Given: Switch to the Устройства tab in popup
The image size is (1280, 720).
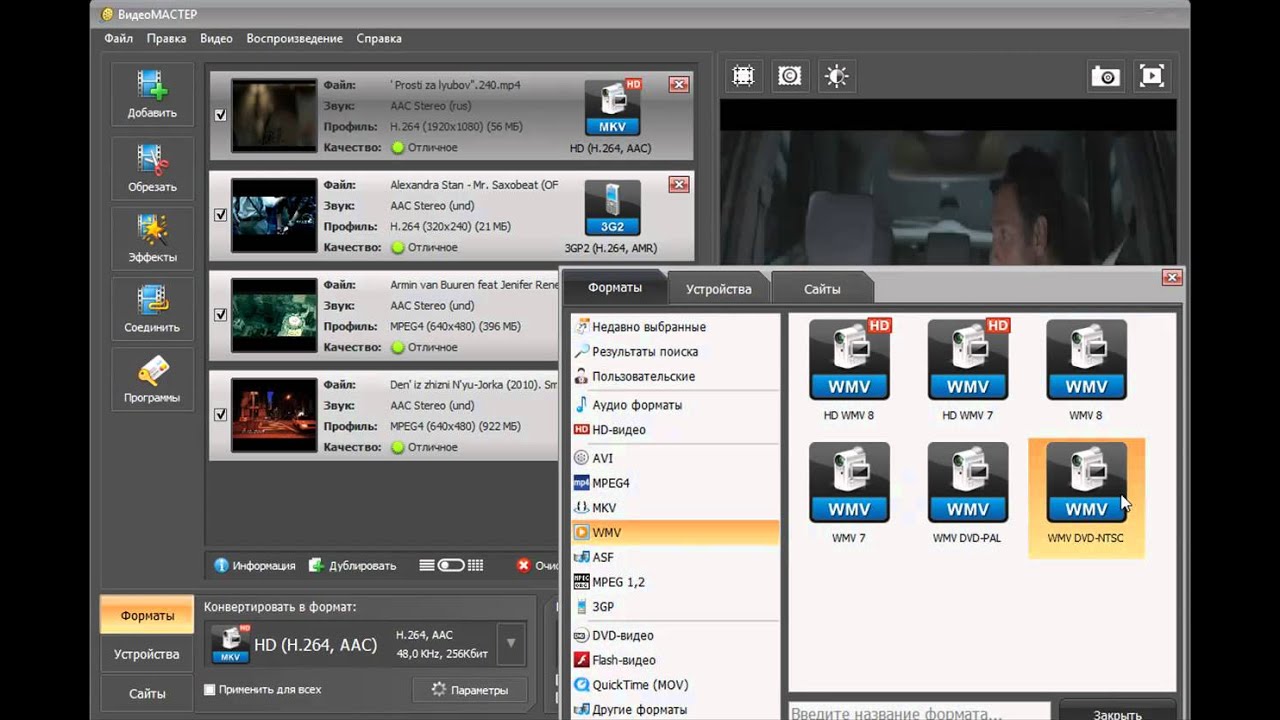Looking at the screenshot, I should click(718, 289).
